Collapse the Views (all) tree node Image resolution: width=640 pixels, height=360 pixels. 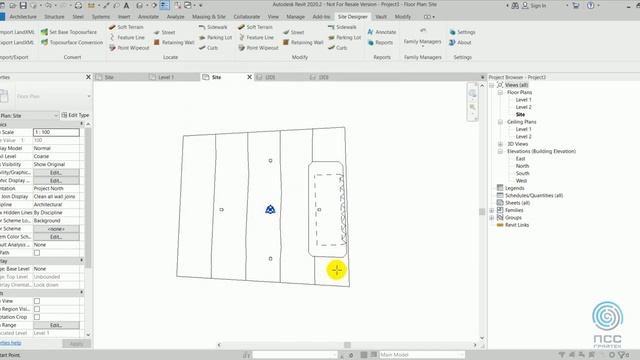[492, 85]
